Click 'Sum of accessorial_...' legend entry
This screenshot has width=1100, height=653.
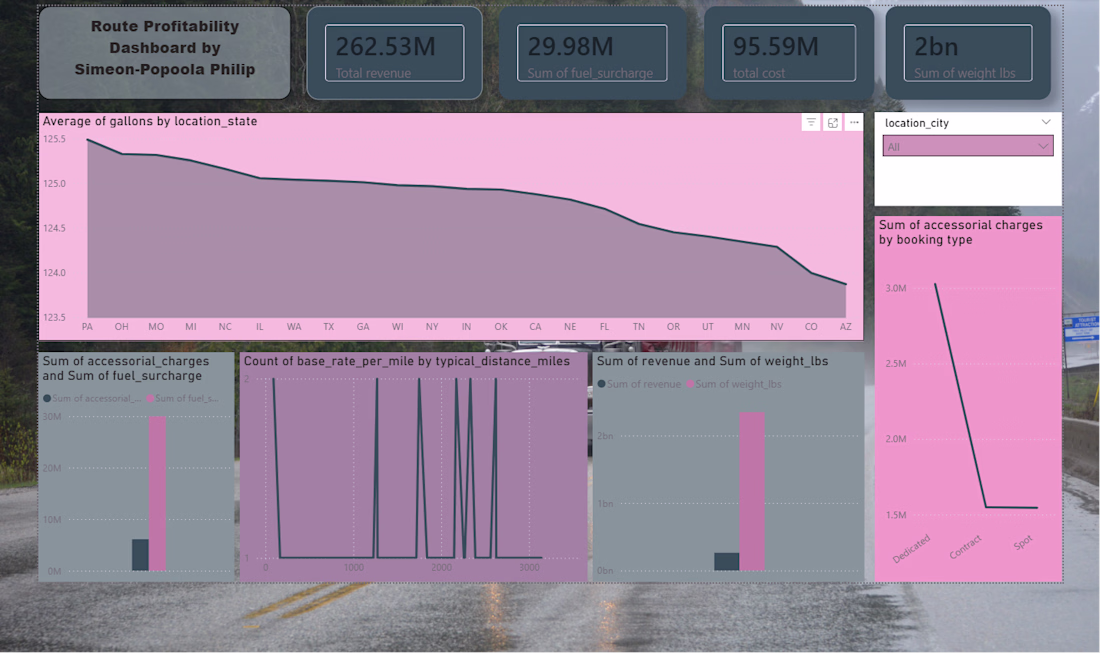tap(93, 398)
